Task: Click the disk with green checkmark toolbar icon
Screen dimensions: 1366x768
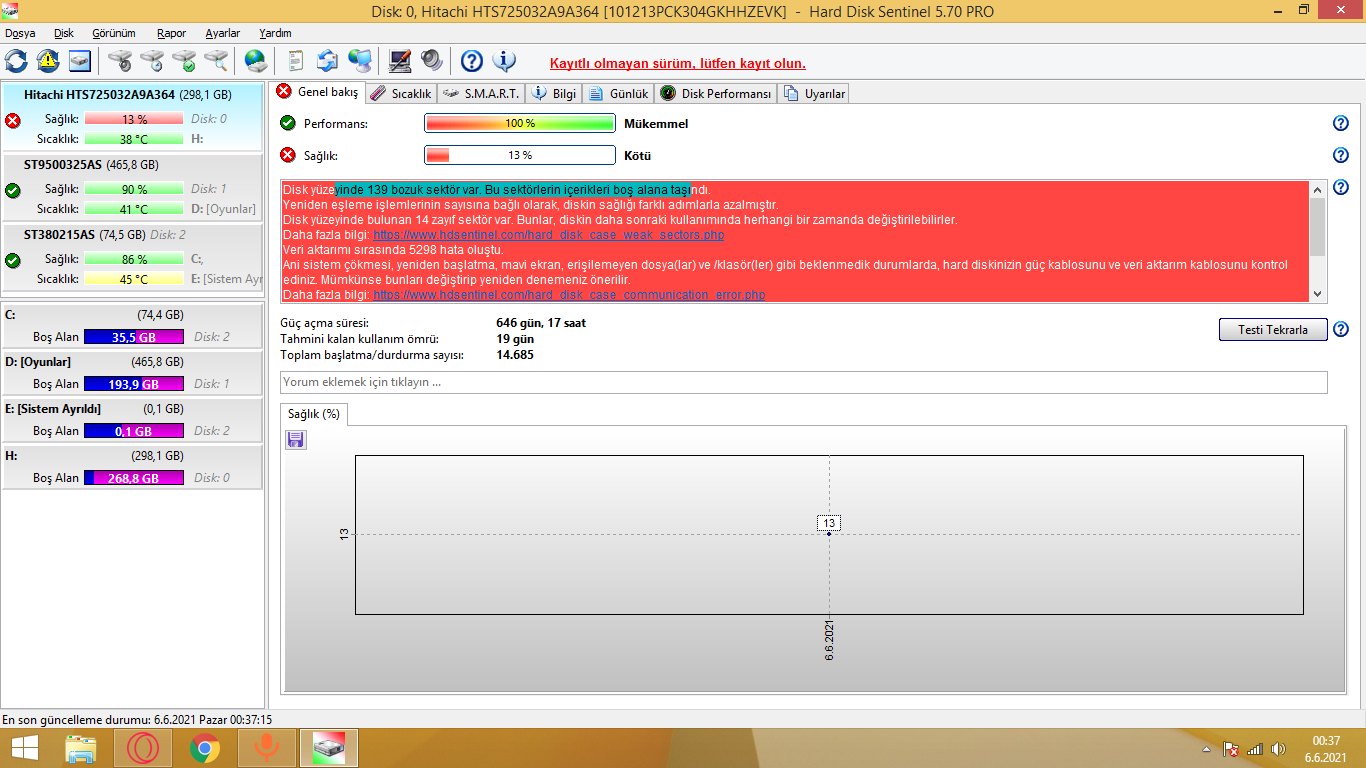Action: (184, 61)
